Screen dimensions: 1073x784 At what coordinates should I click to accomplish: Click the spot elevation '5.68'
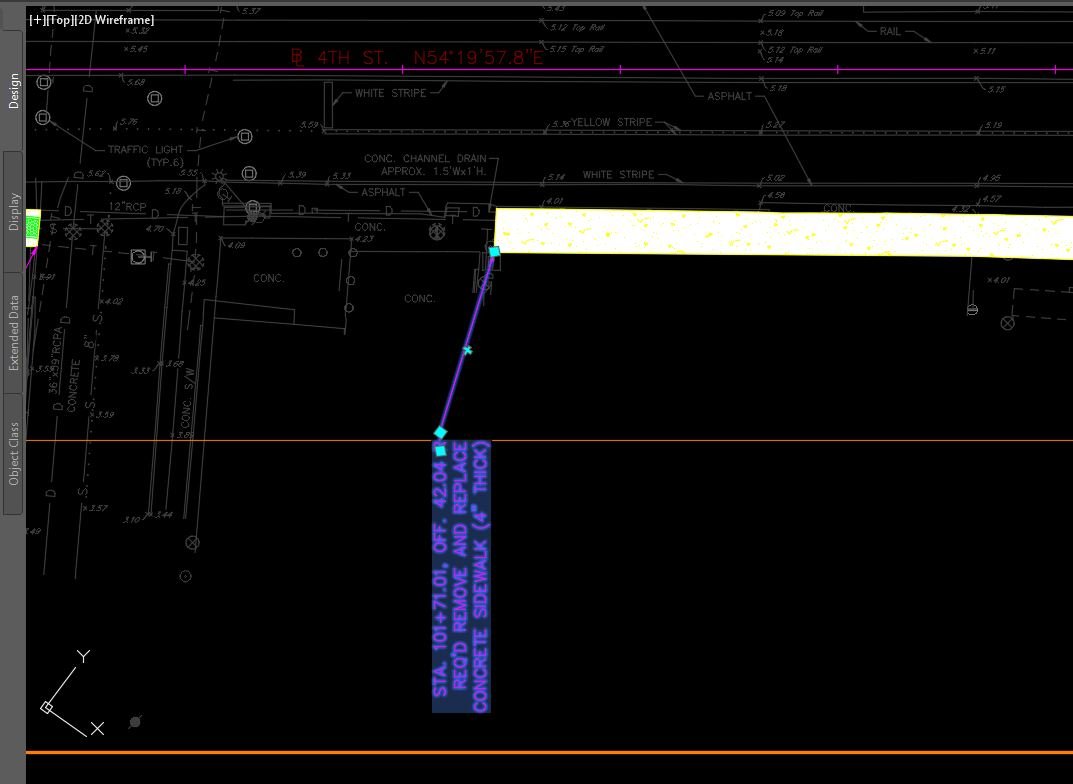[135, 82]
